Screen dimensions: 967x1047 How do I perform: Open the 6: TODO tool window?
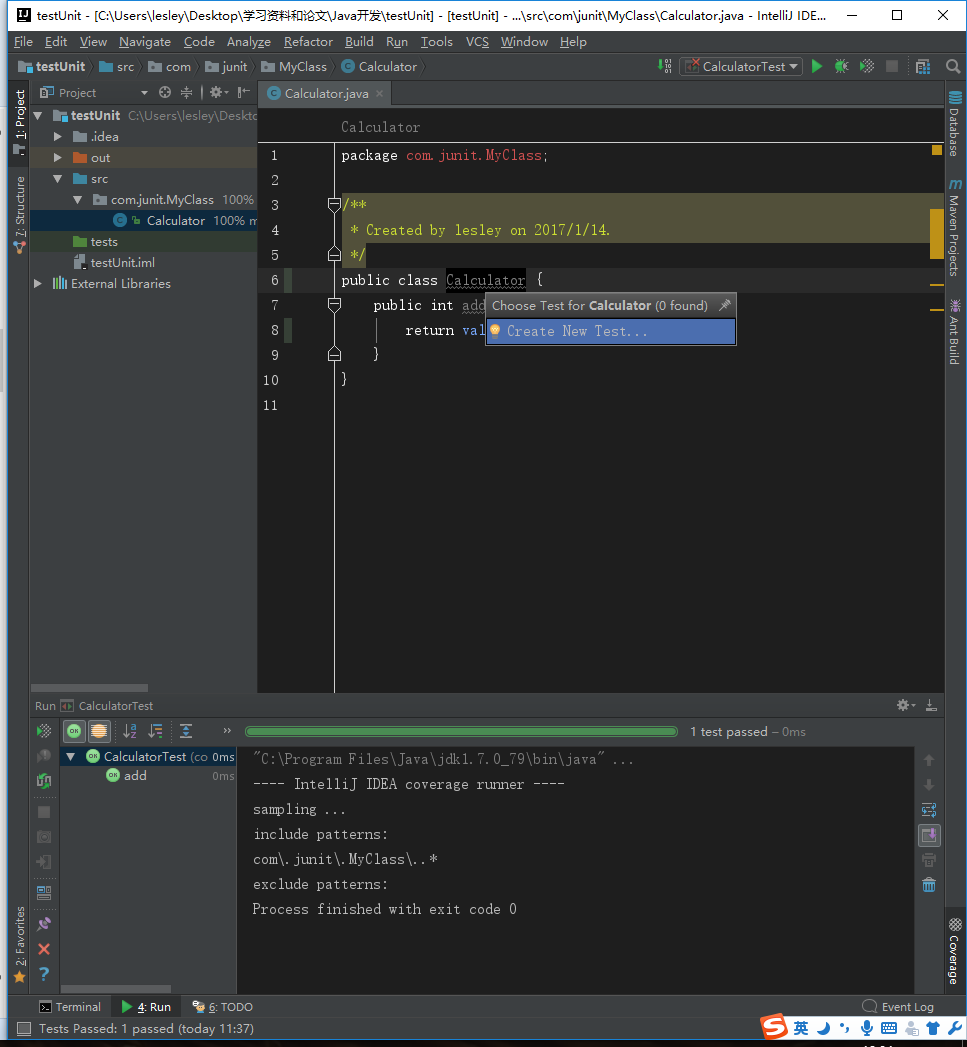pyautogui.click(x=222, y=1006)
